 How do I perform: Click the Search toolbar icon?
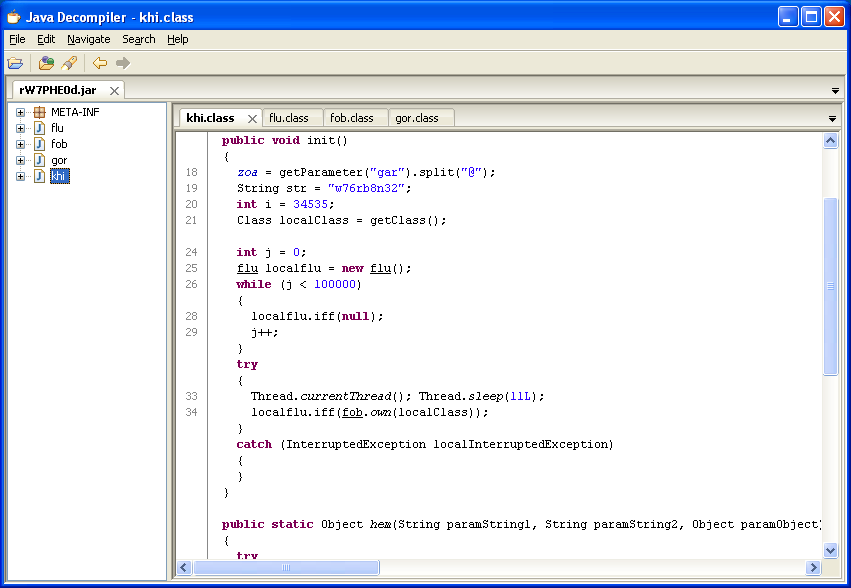[x=69, y=63]
